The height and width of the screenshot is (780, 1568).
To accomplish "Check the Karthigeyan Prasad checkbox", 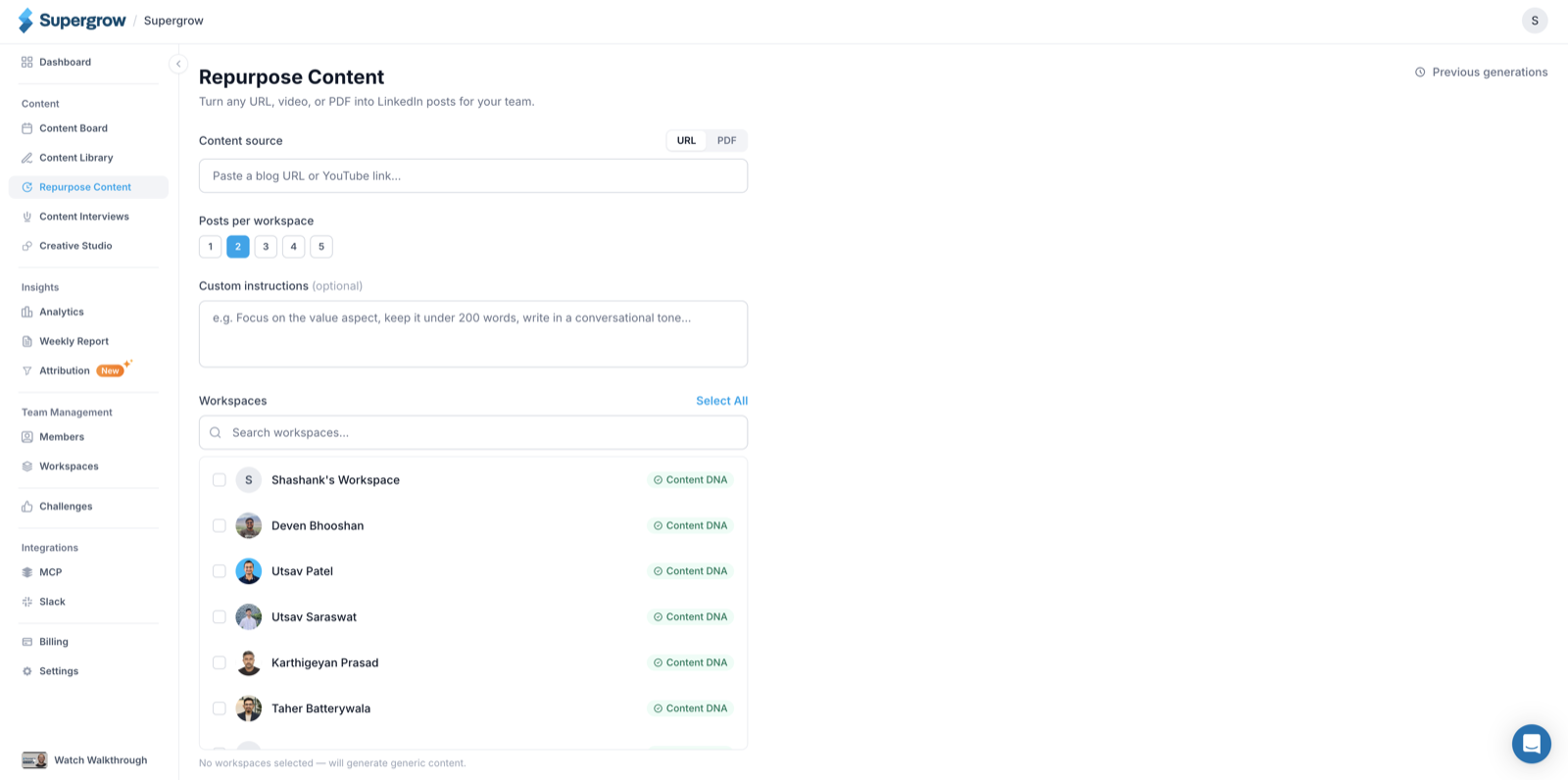I will (x=220, y=662).
